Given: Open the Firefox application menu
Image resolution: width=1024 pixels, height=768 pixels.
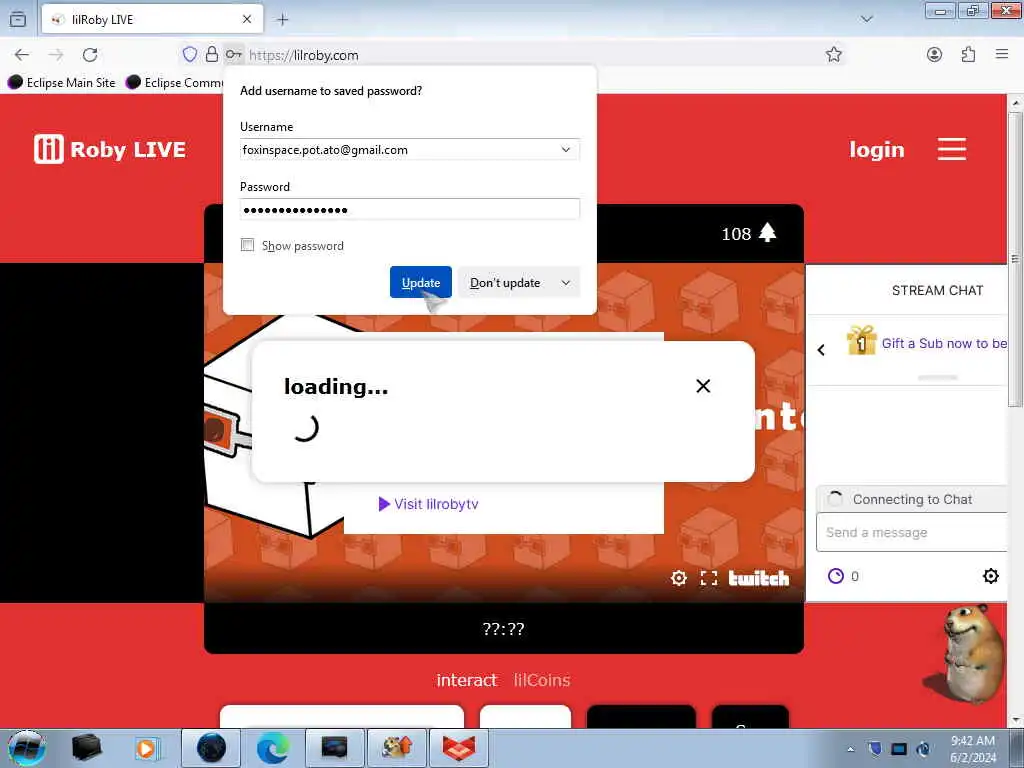Looking at the screenshot, I should click(1002, 54).
